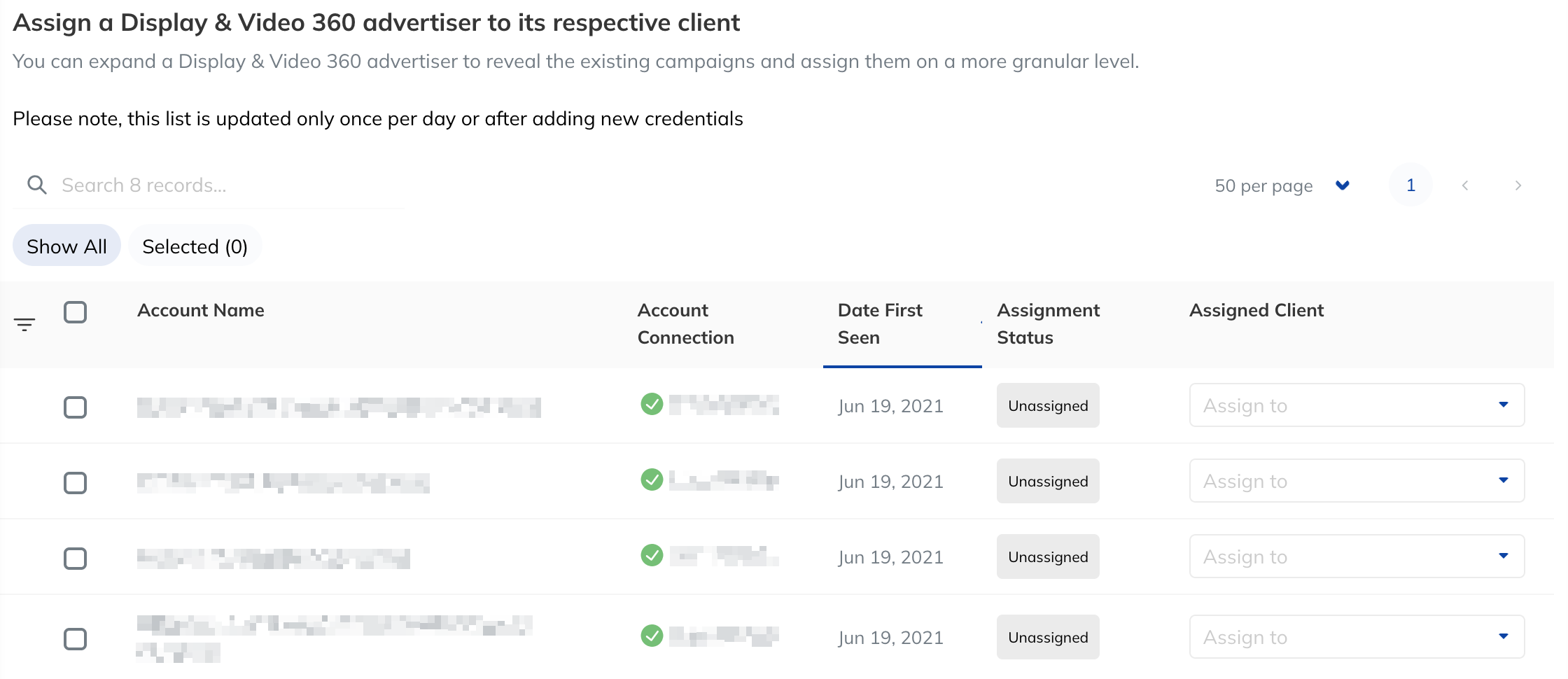Sort by the Assignment Status column

coord(1048,324)
